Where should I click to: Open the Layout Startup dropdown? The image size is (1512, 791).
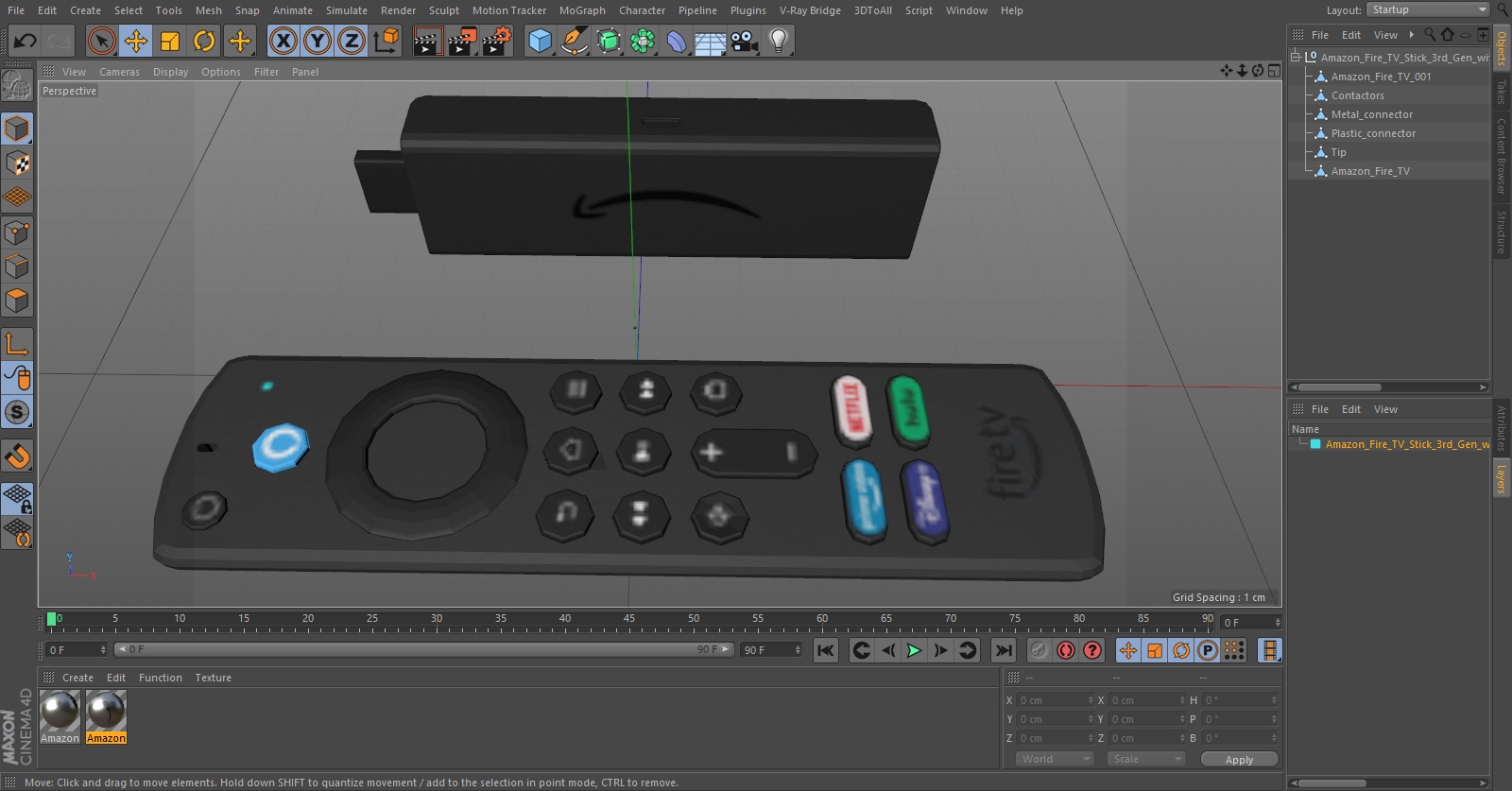pyautogui.click(x=1428, y=9)
